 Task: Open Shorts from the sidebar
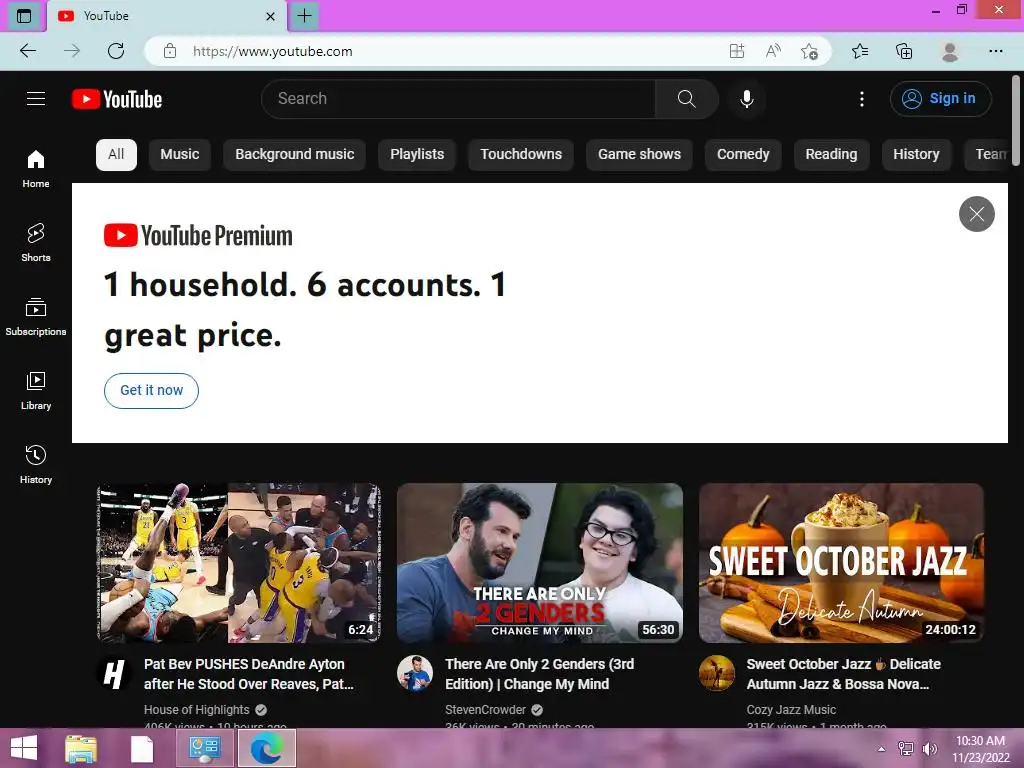[x=36, y=242]
